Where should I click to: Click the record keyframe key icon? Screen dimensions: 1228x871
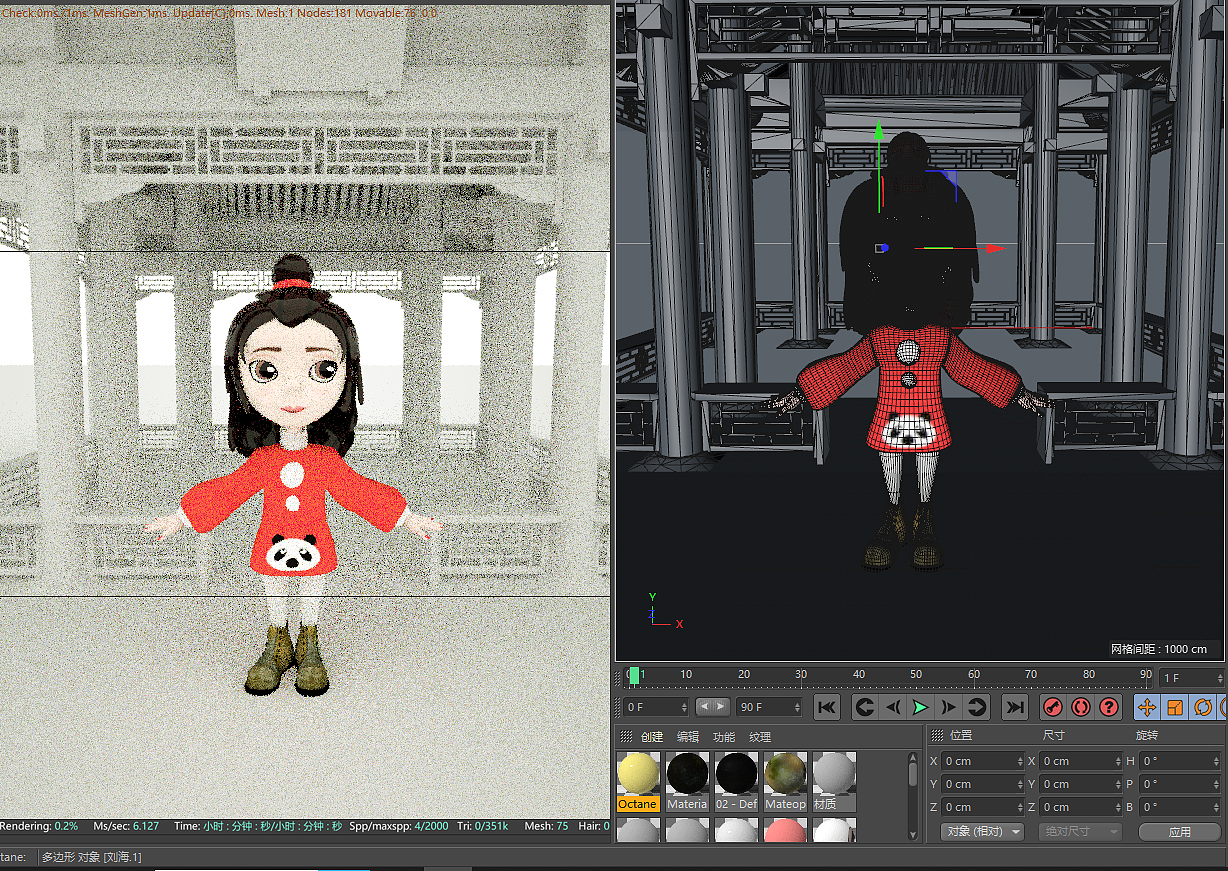pos(1053,707)
